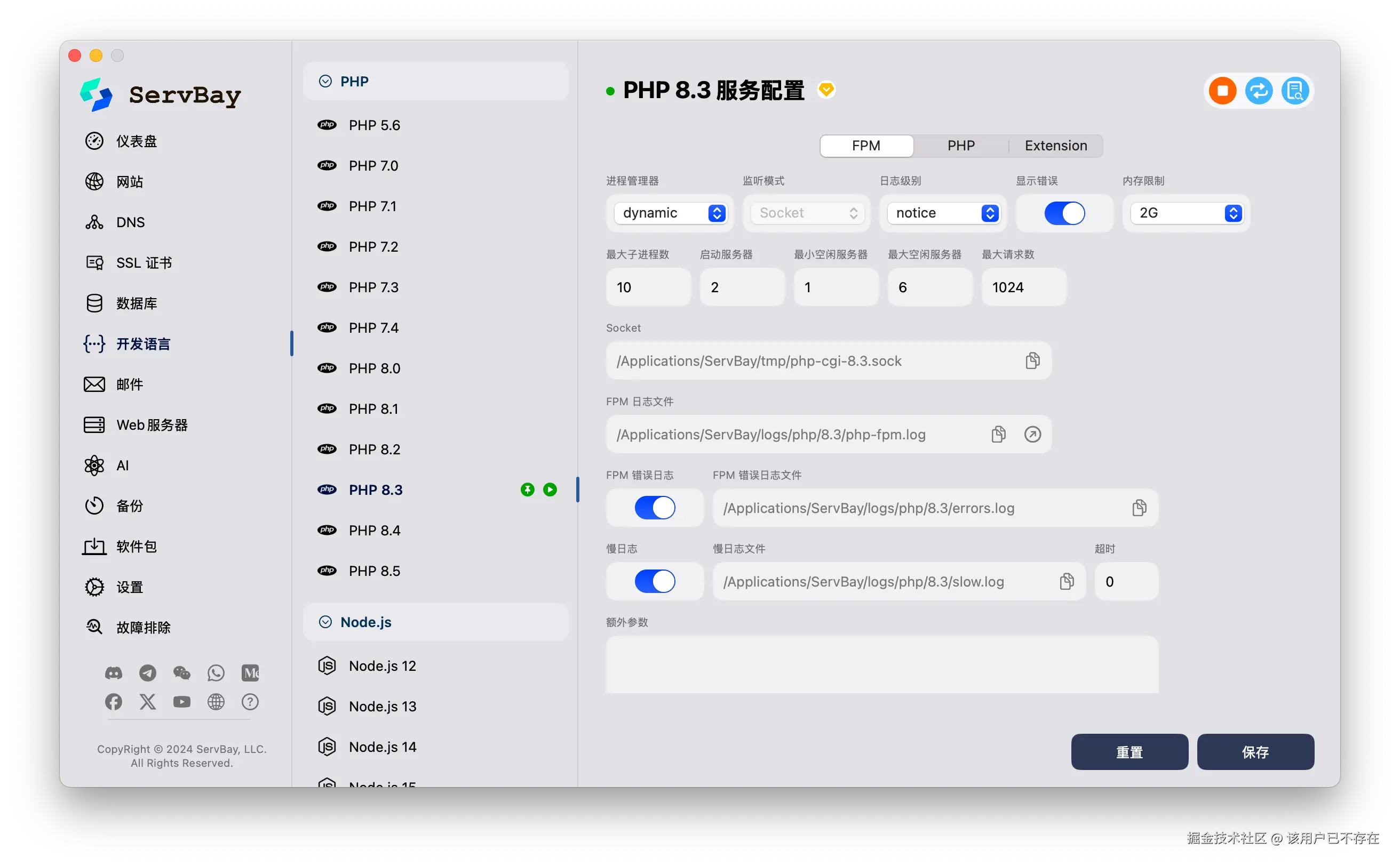Open the 日志级别 notice dropdown
This screenshot has width=1400, height=866.
(943, 213)
